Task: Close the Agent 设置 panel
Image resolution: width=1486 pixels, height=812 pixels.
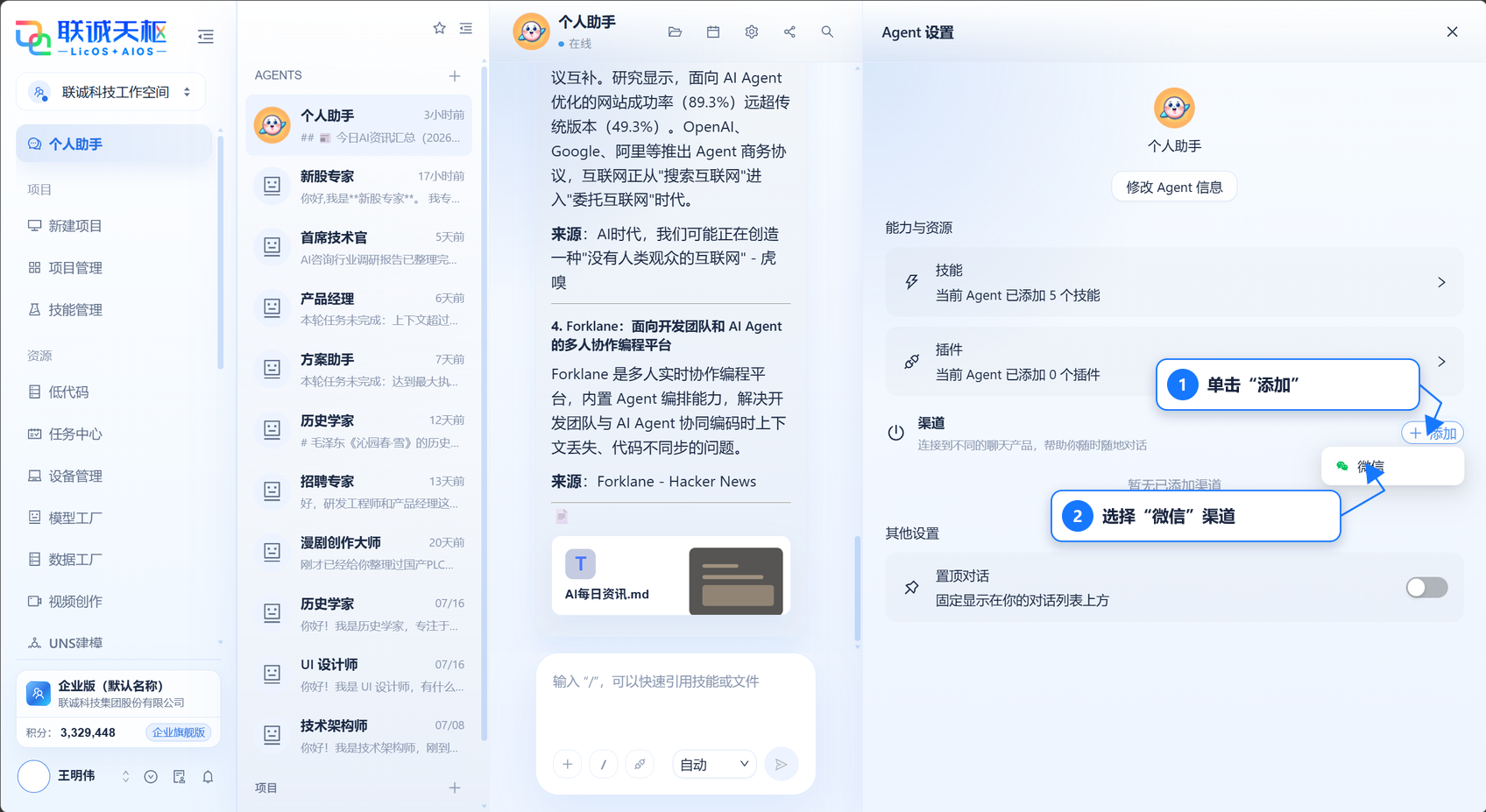Action: pyautogui.click(x=1452, y=32)
